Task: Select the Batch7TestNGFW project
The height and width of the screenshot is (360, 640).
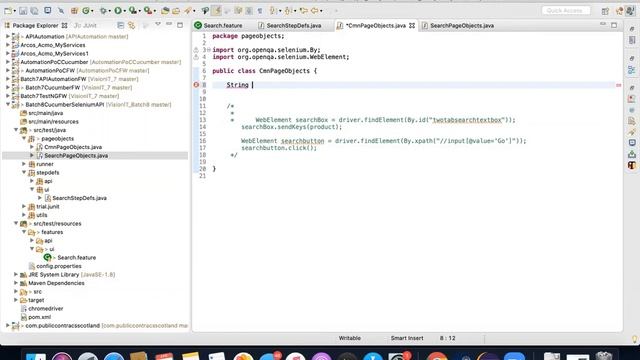Action: coord(44,96)
